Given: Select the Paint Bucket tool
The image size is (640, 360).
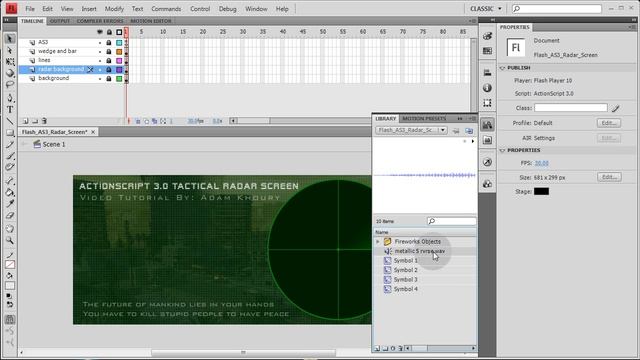Looking at the screenshot, I should pos(10,192).
